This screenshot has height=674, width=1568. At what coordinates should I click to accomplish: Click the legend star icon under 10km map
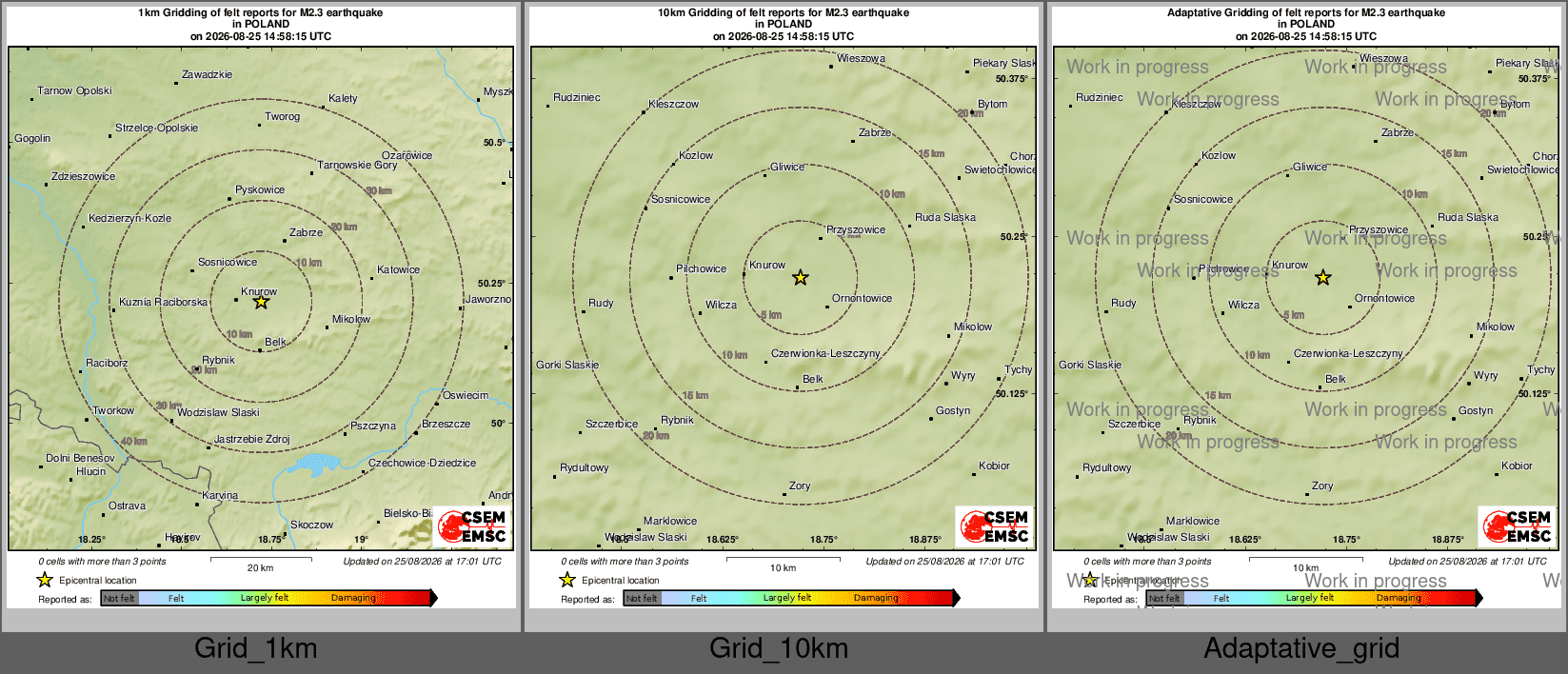pyautogui.click(x=567, y=580)
